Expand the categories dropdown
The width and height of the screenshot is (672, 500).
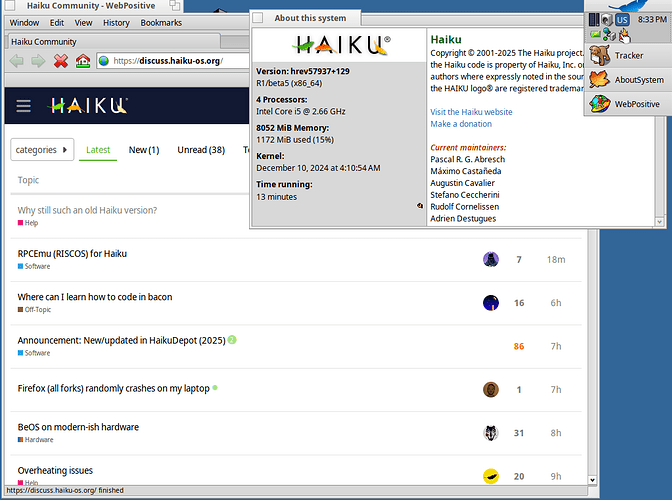[42, 150]
